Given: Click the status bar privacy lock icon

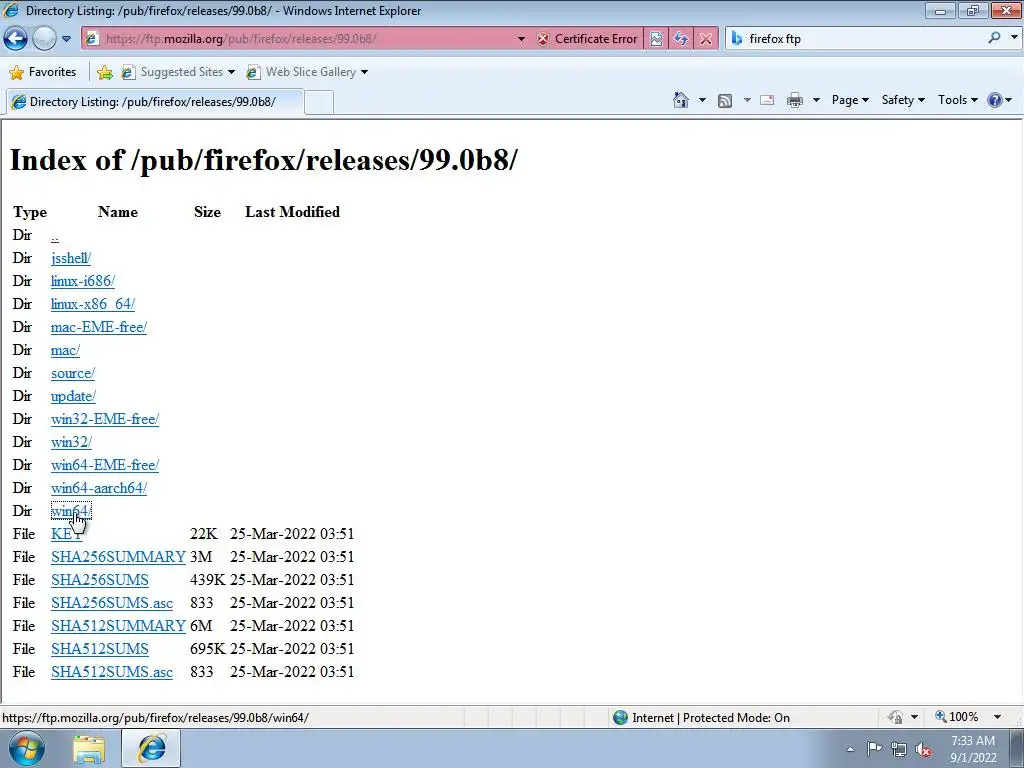Looking at the screenshot, I should tap(895, 718).
